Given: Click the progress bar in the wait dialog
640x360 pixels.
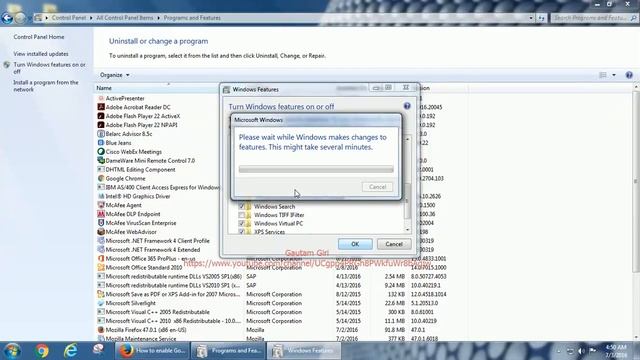Looking at the screenshot, I should pos(316,169).
